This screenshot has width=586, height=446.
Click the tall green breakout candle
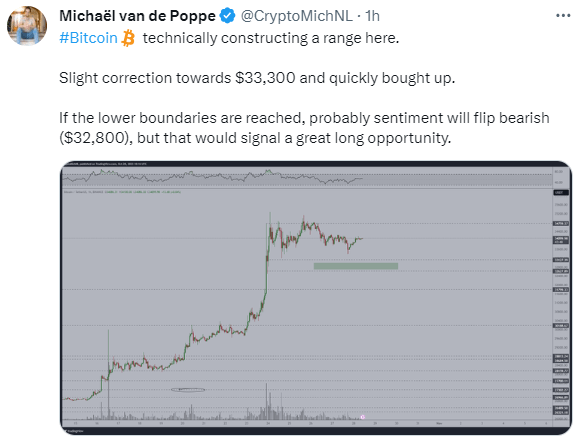[267, 273]
